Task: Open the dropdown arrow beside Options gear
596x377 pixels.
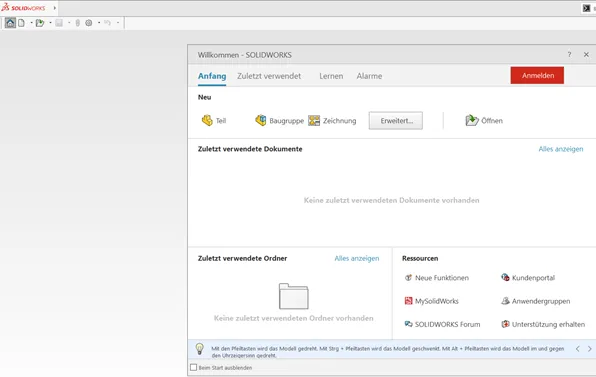Action: (x=99, y=23)
